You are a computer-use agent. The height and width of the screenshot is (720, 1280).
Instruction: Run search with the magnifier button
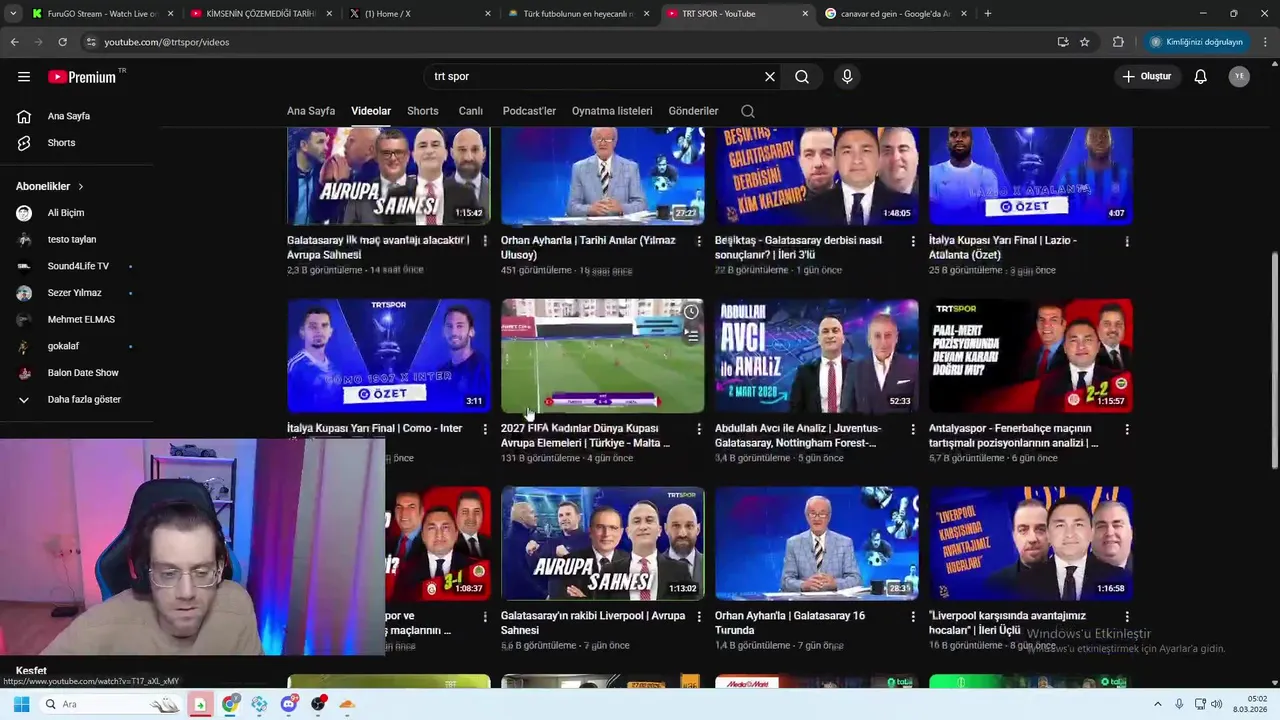pyautogui.click(x=802, y=77)
